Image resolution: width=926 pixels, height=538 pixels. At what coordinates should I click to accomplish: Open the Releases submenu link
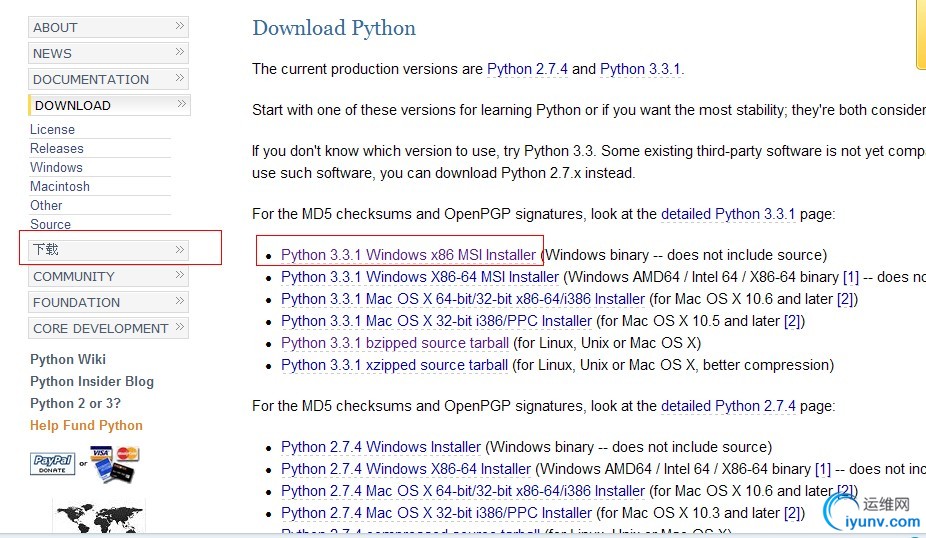pos(57,148)
